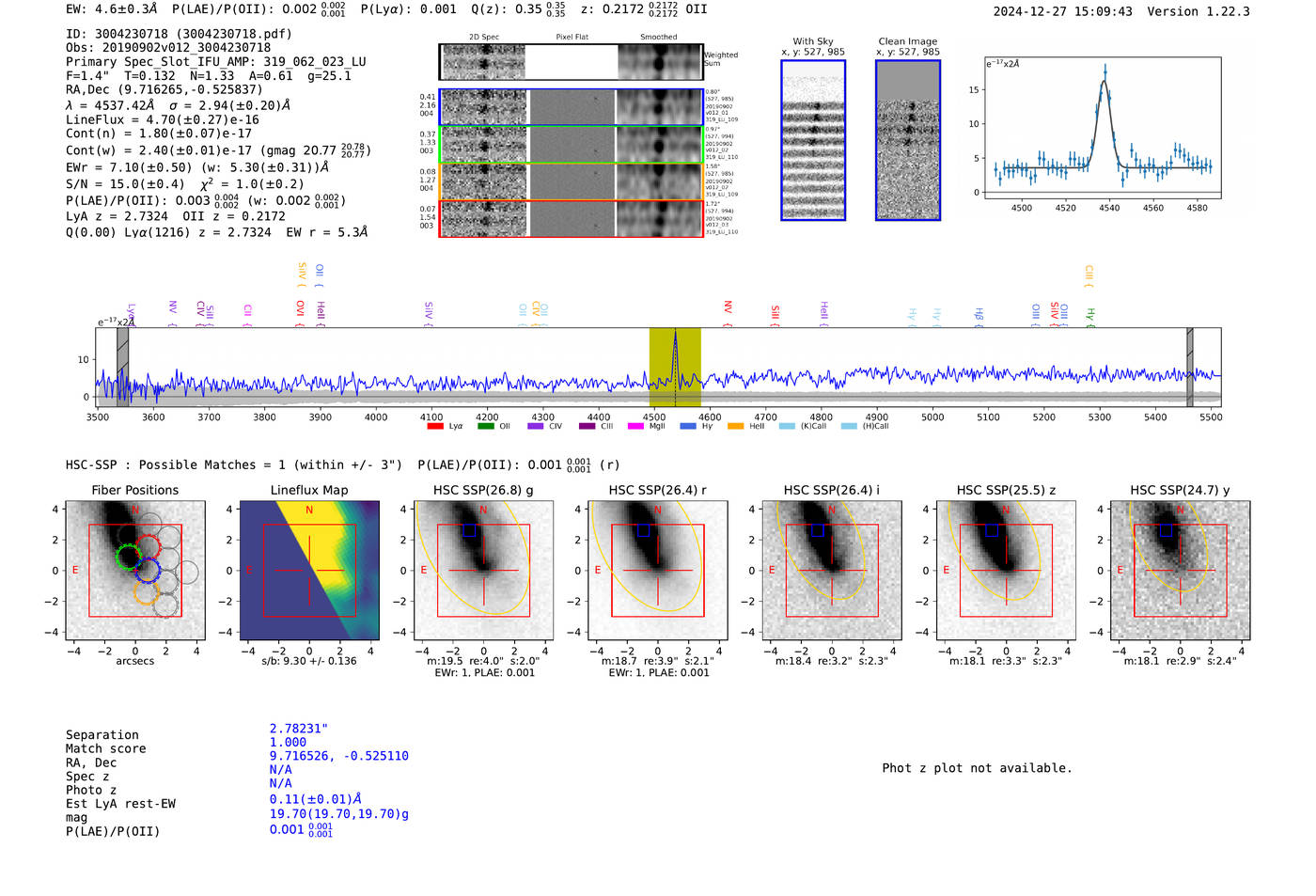Select the Weighted Sum 2D spectrum row
This screenshot has width=1316, height=896.
[571, 62]
